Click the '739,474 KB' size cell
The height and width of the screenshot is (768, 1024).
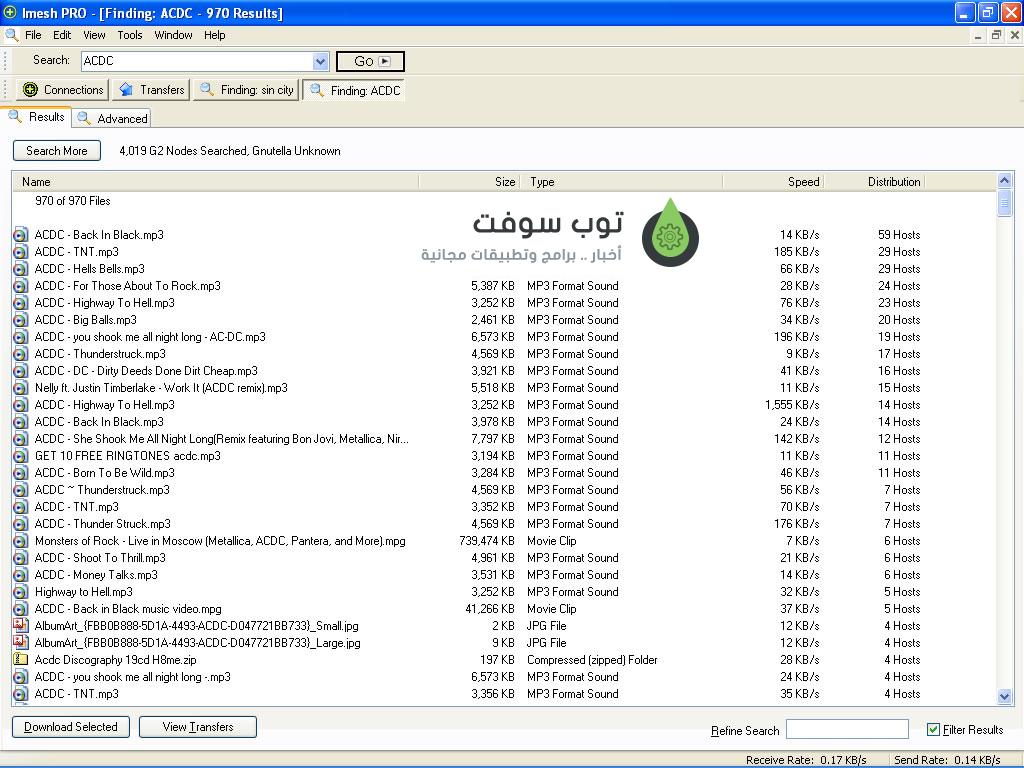pos(487,541)
